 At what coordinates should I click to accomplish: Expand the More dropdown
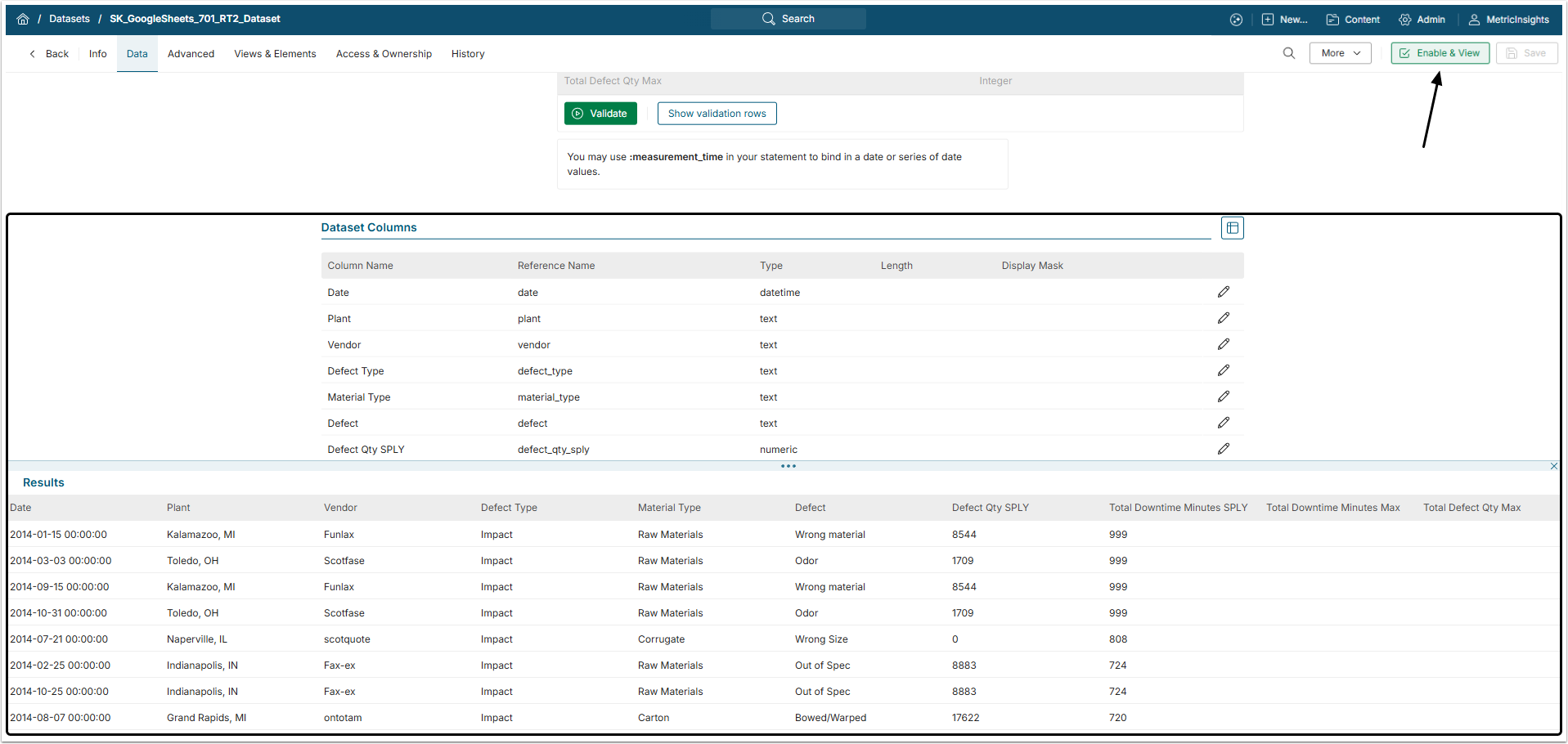click(x=1340, y=53)
